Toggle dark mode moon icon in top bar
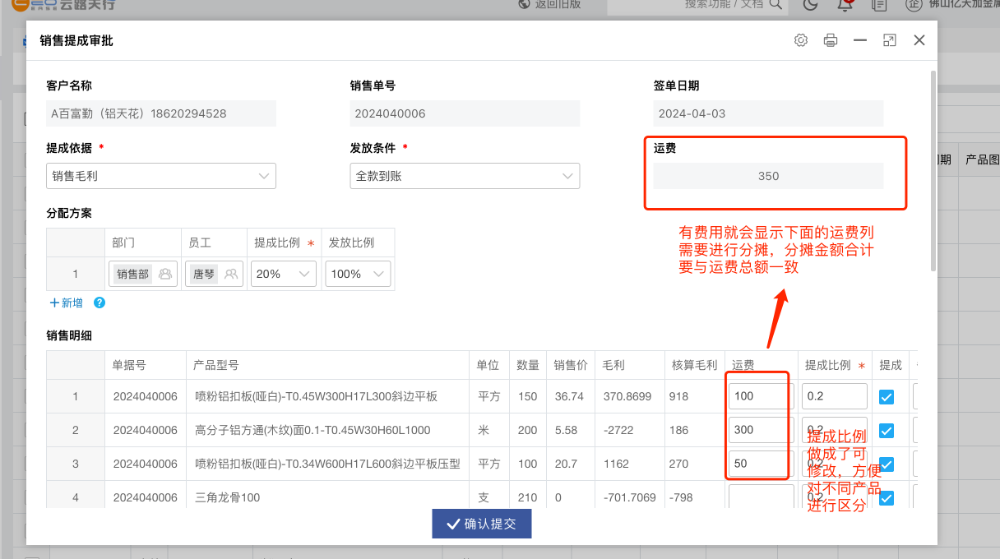The image size is (1000, 559). [811, 5]
